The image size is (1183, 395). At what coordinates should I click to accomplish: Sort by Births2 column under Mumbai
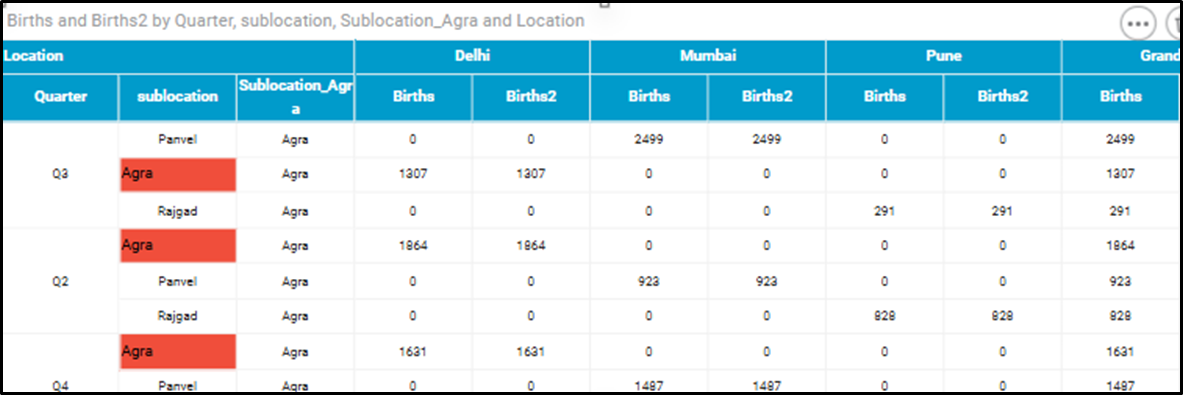pyautogui.click(x=767, y=96)
